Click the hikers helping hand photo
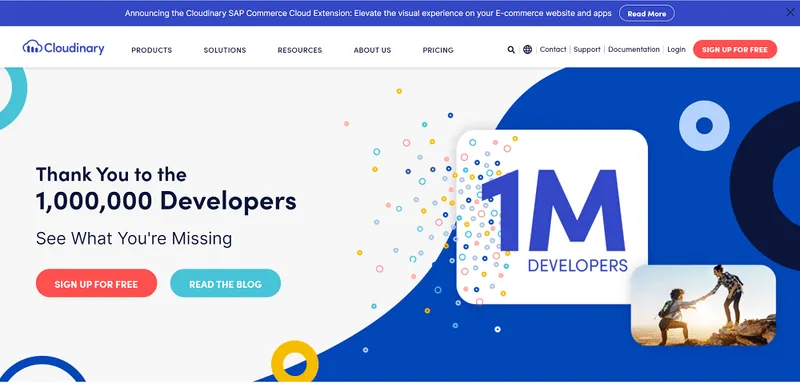 tap(703, 305)
